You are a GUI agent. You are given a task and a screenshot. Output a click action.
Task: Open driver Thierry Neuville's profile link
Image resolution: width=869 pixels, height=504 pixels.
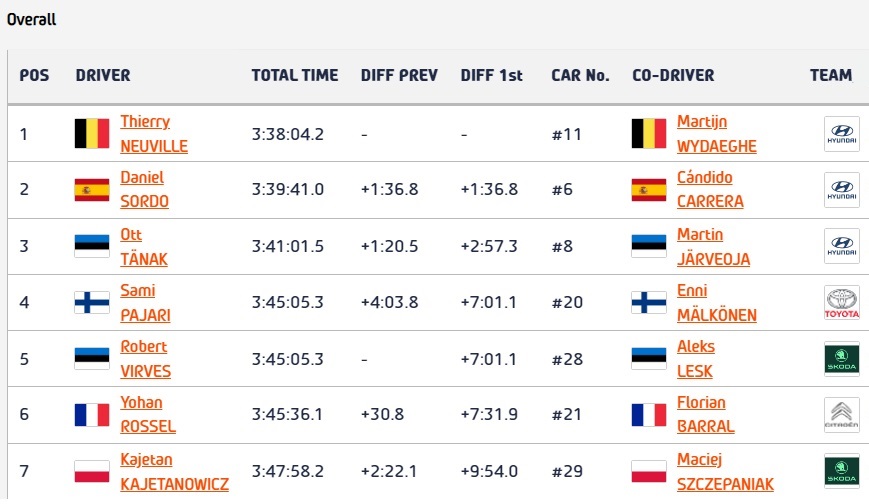click(x=154, y=134)
